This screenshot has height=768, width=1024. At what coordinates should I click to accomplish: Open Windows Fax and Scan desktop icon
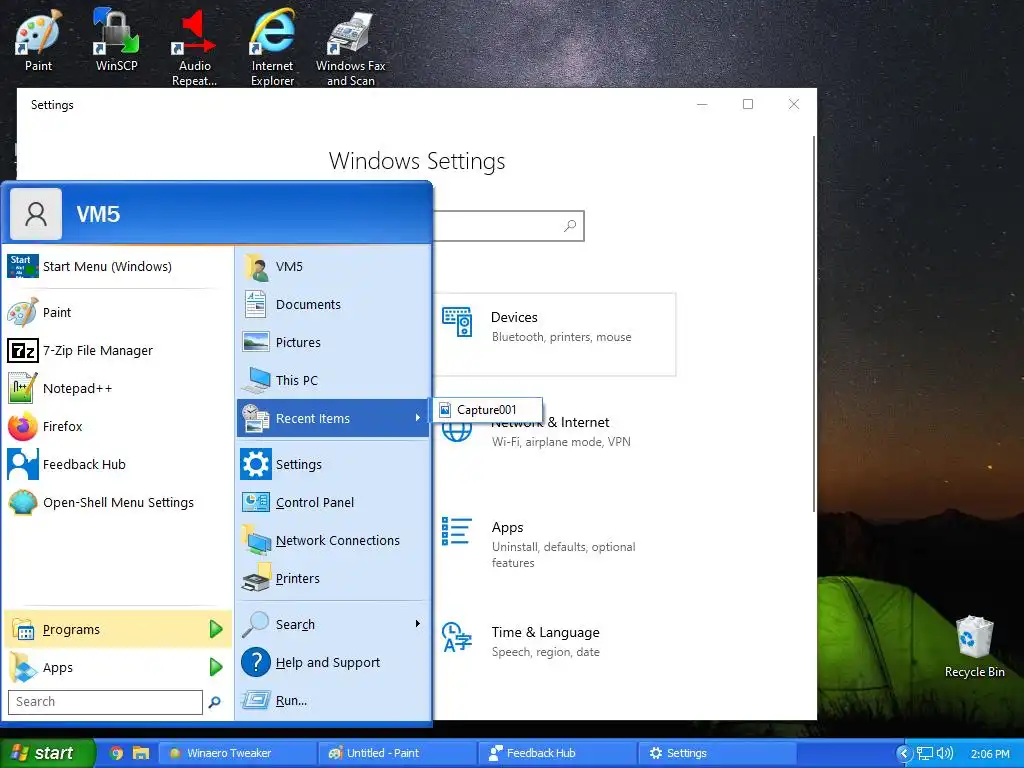[351, 47]
